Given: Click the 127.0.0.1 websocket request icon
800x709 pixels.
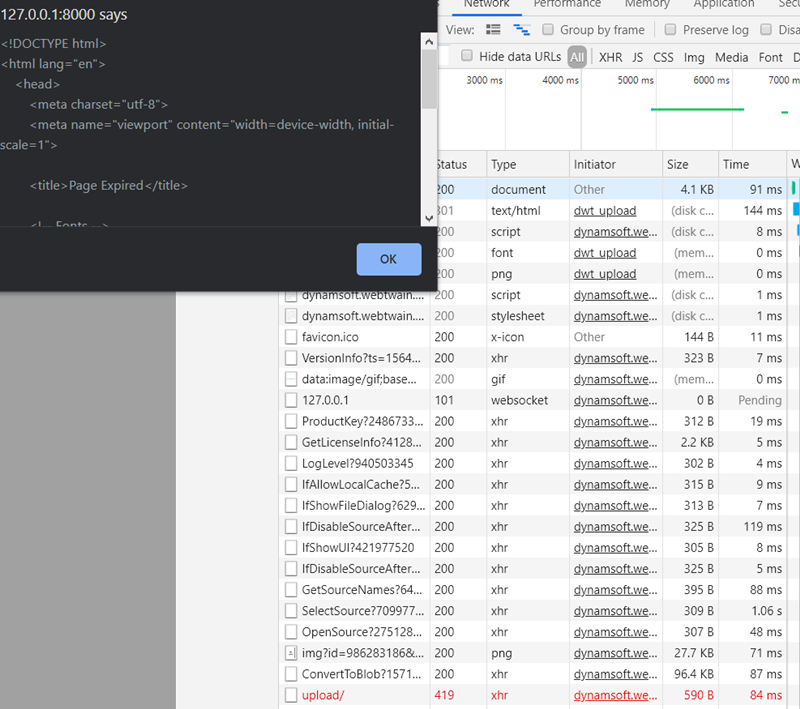Looking at the screenshot, I should pos(290,400).
